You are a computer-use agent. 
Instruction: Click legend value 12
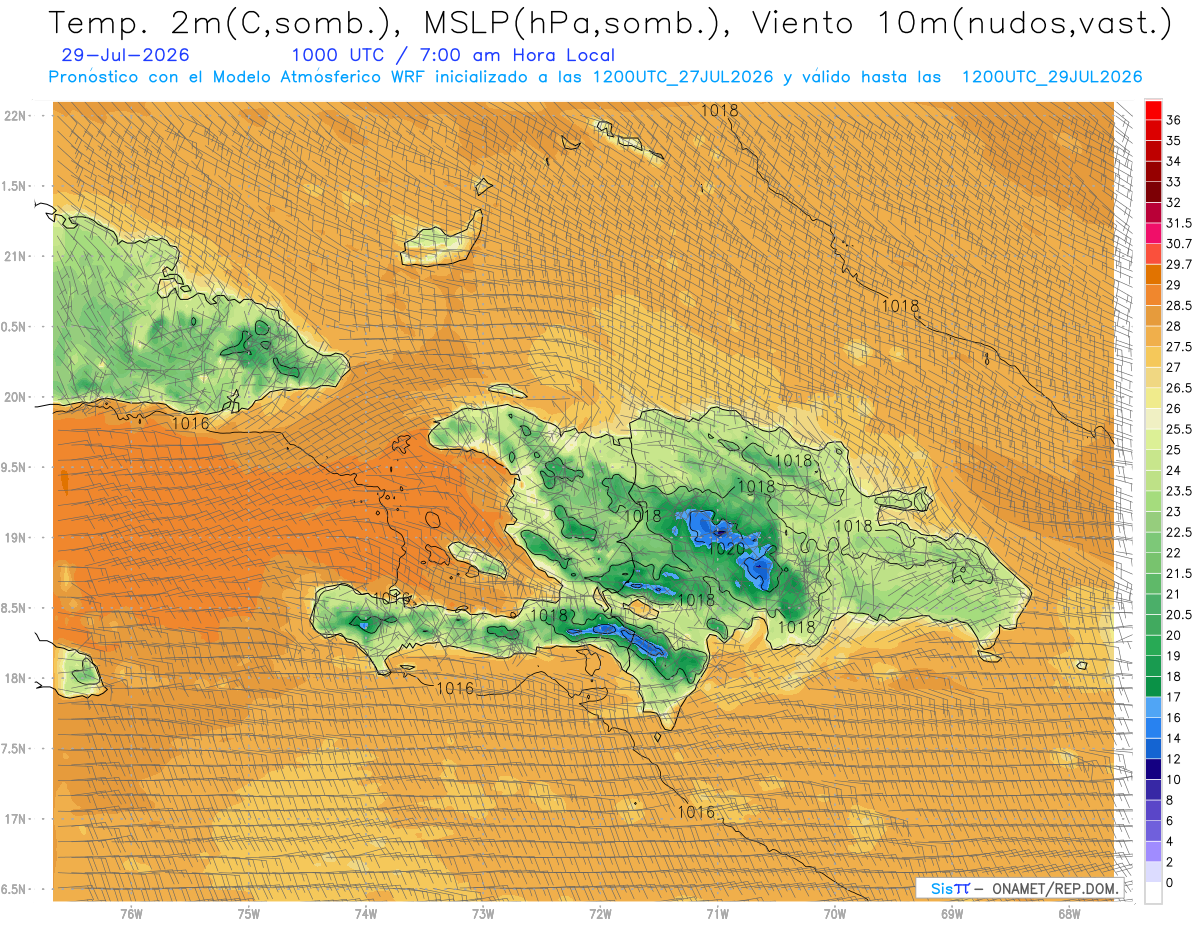tap(1174, 759)
